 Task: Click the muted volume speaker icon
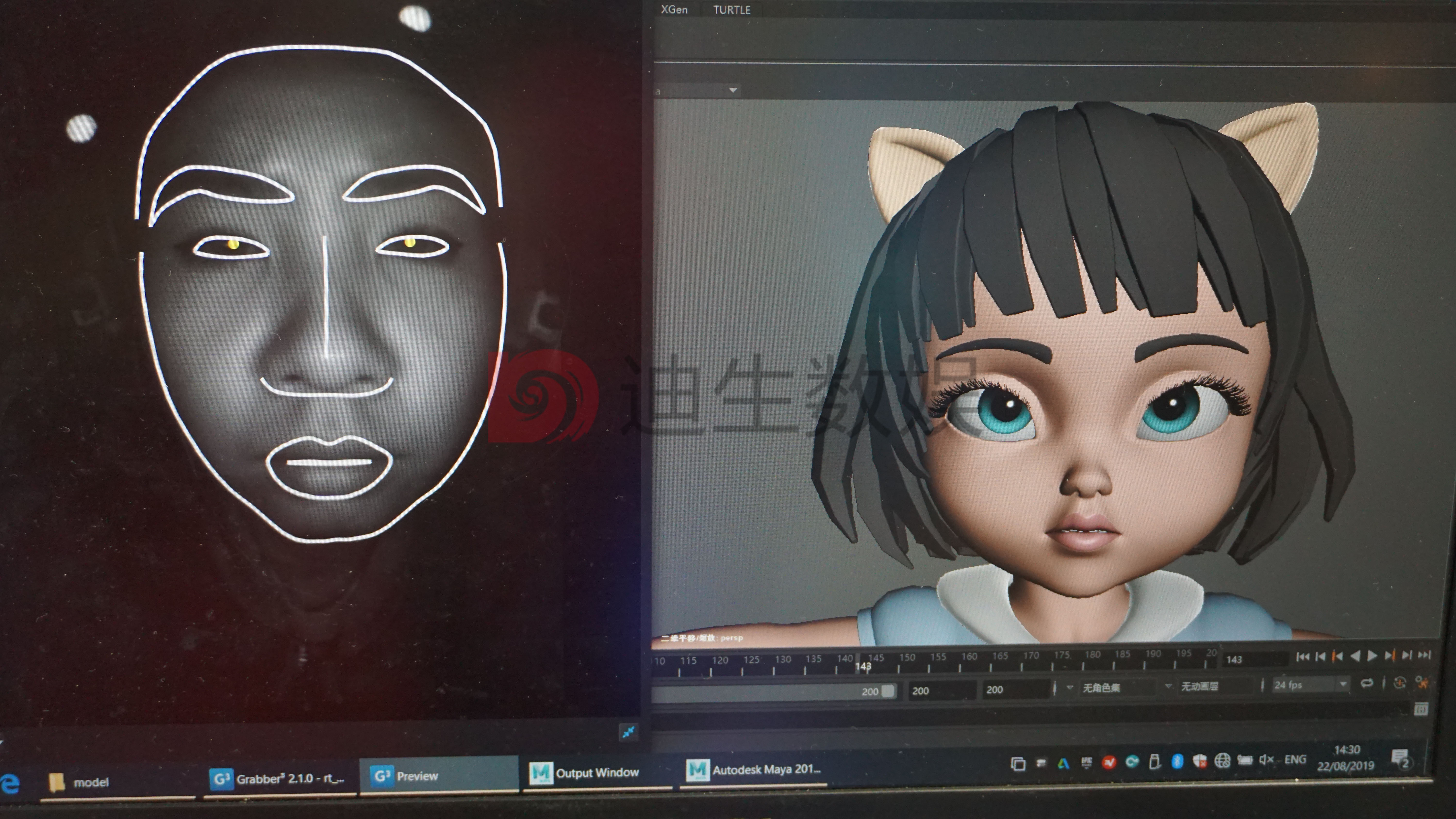(1267, 760)
